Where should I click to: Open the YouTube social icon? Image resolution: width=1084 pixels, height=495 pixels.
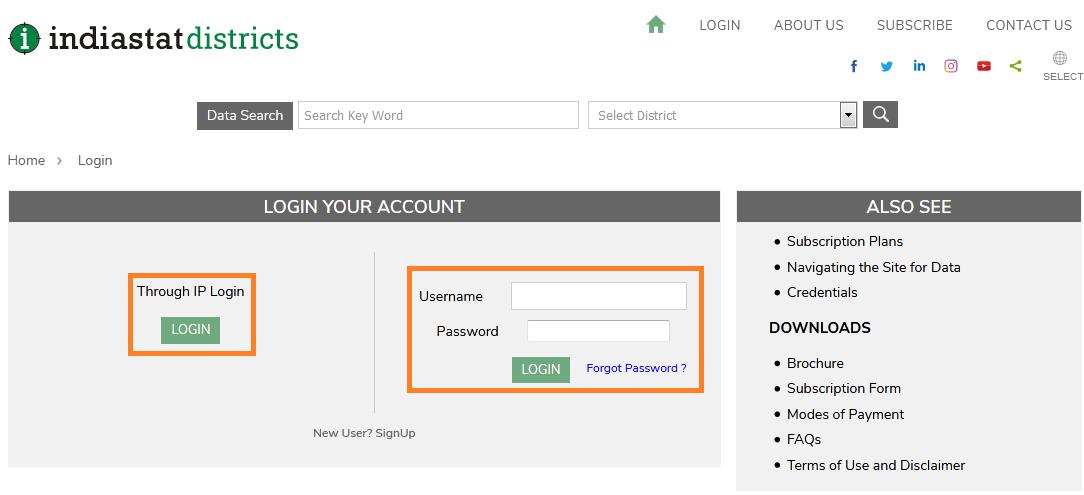click(x=984, y=66)
